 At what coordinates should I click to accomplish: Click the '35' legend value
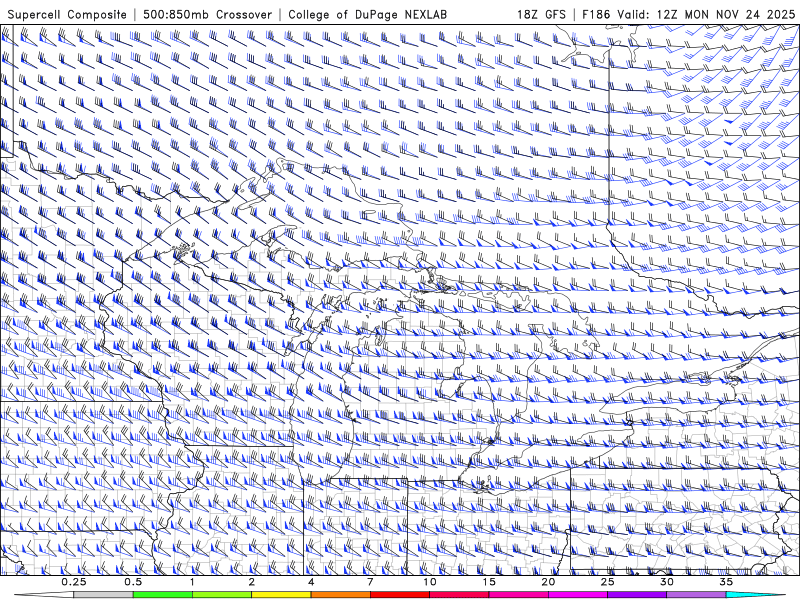pos(726,582)
